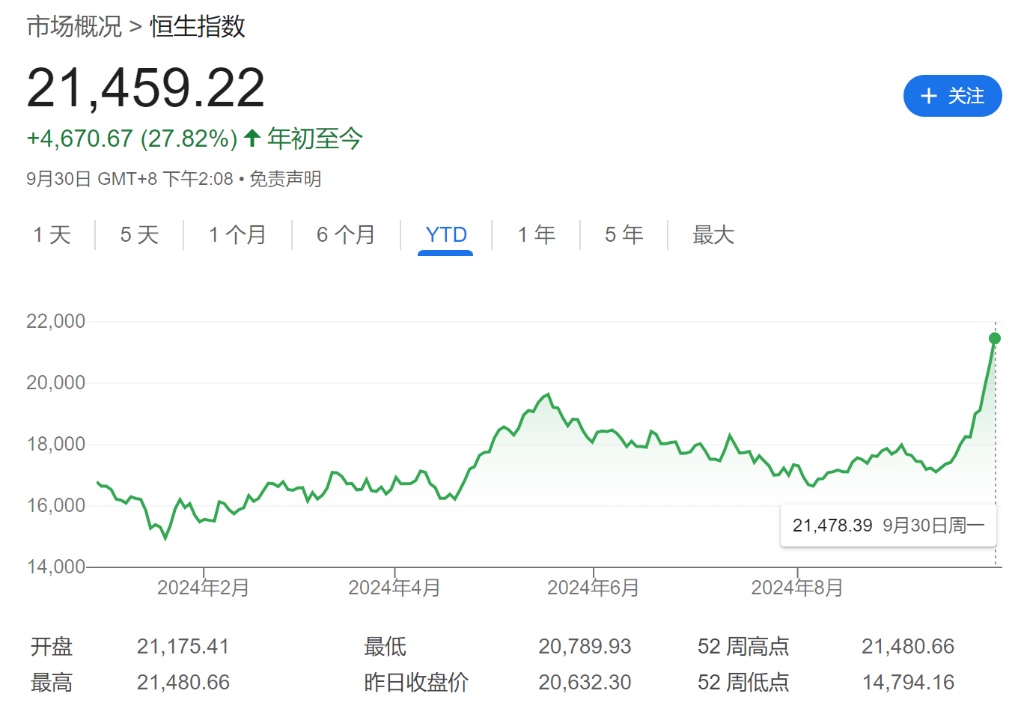Switch to the 5 天 tab
The width and height of the screenshot is (1024, 715).
[x=139, y=235]
